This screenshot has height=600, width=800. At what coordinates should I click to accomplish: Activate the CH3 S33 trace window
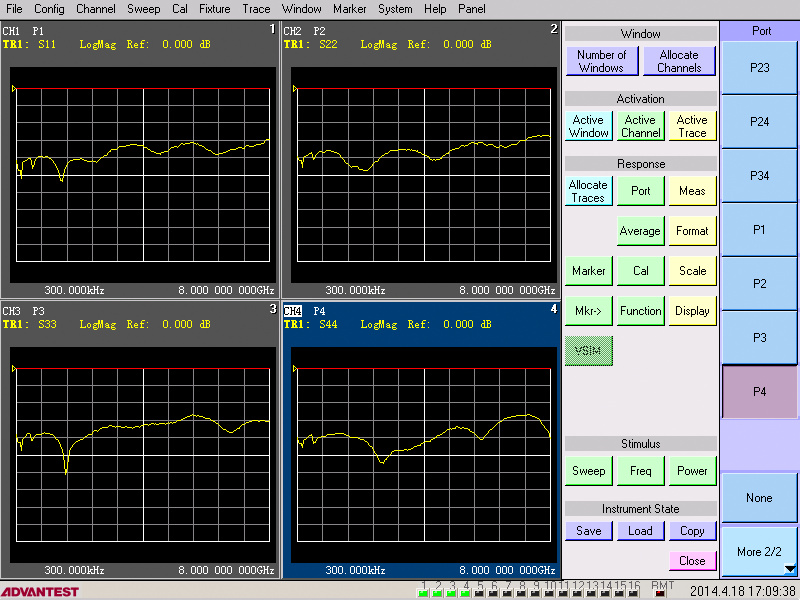(x=140, y=440)
